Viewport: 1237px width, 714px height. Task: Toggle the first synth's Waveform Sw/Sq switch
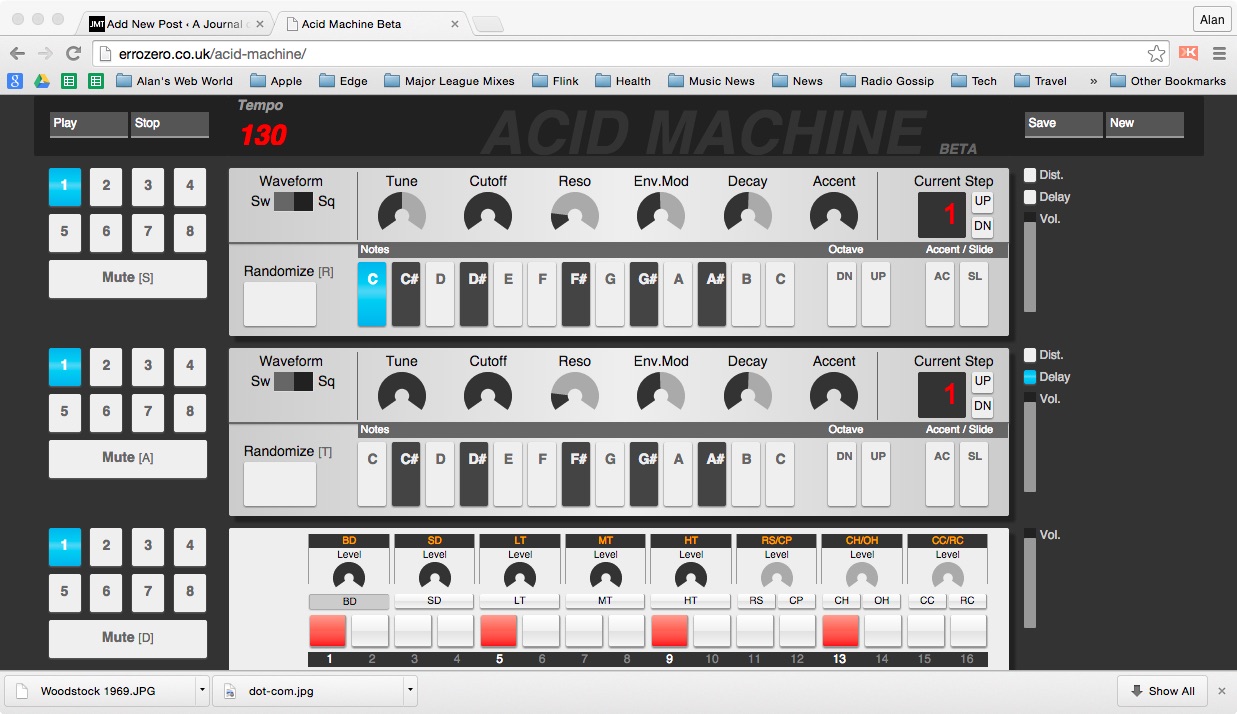[x=293, y=202]
